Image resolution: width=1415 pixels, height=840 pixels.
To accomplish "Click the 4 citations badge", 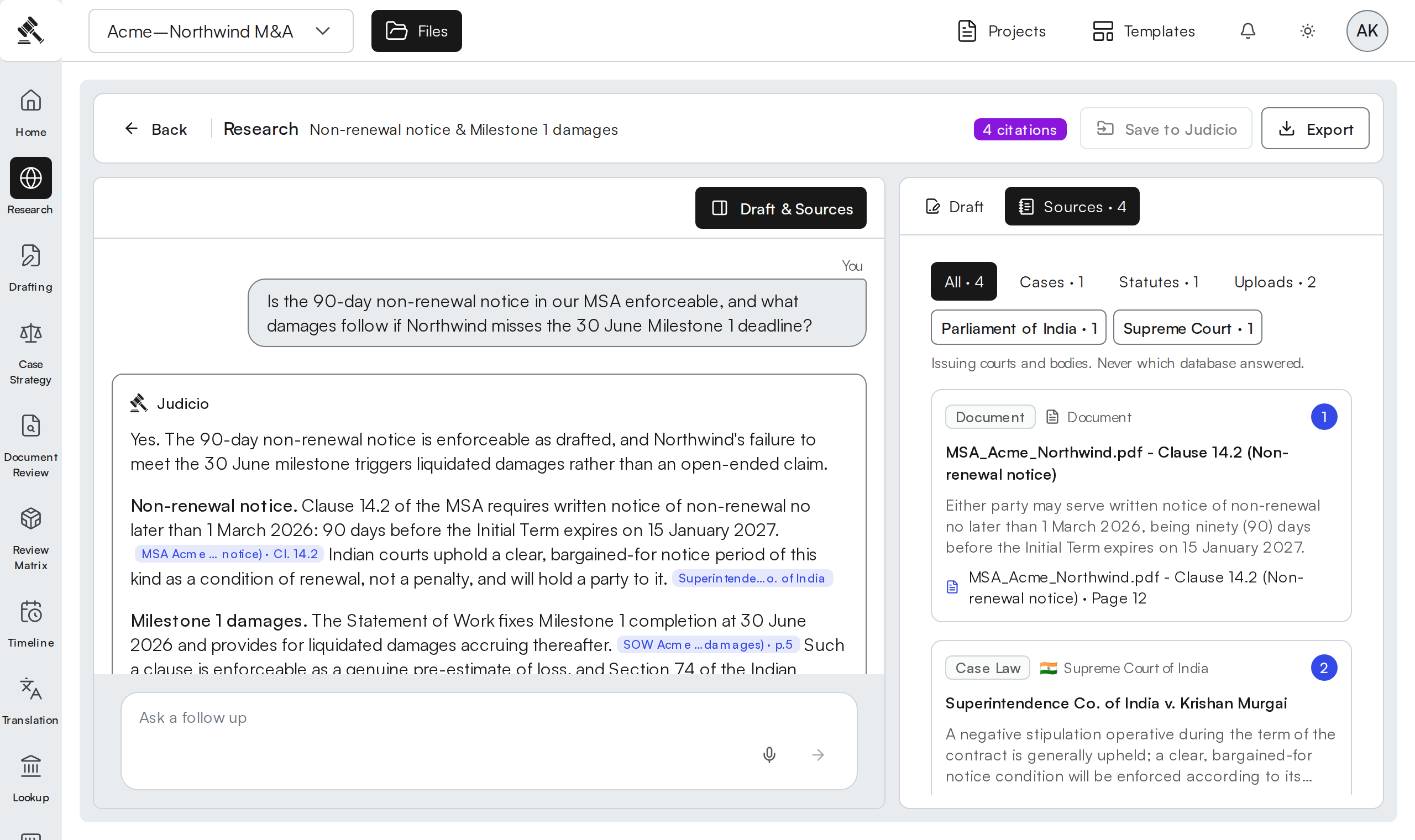I will (x=1020, y=129).
